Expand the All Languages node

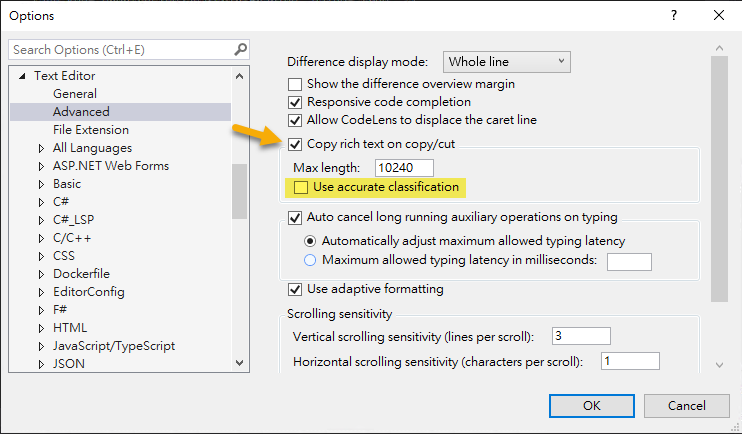coord(41,148)
